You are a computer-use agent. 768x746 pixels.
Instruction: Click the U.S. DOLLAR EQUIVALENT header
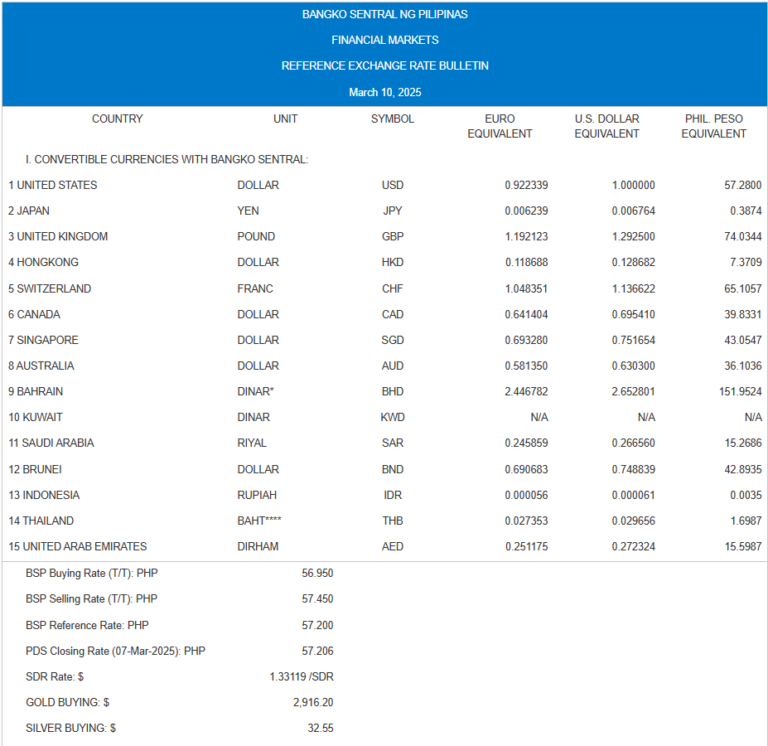[606, 126]
